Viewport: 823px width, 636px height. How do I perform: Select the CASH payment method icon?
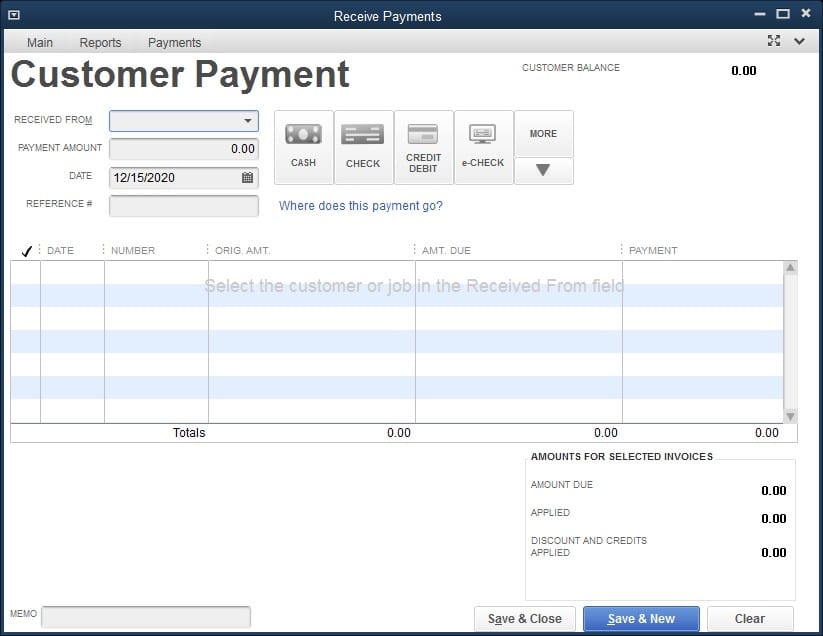tap(303, 146)
